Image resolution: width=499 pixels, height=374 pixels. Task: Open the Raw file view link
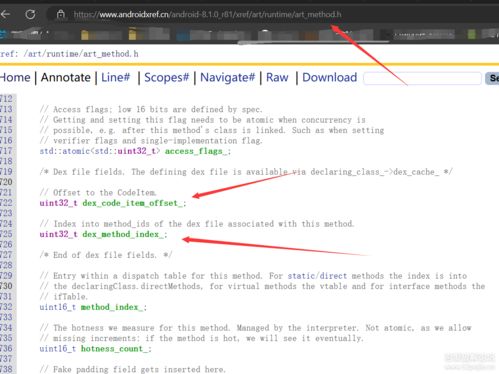click(277, 78)
